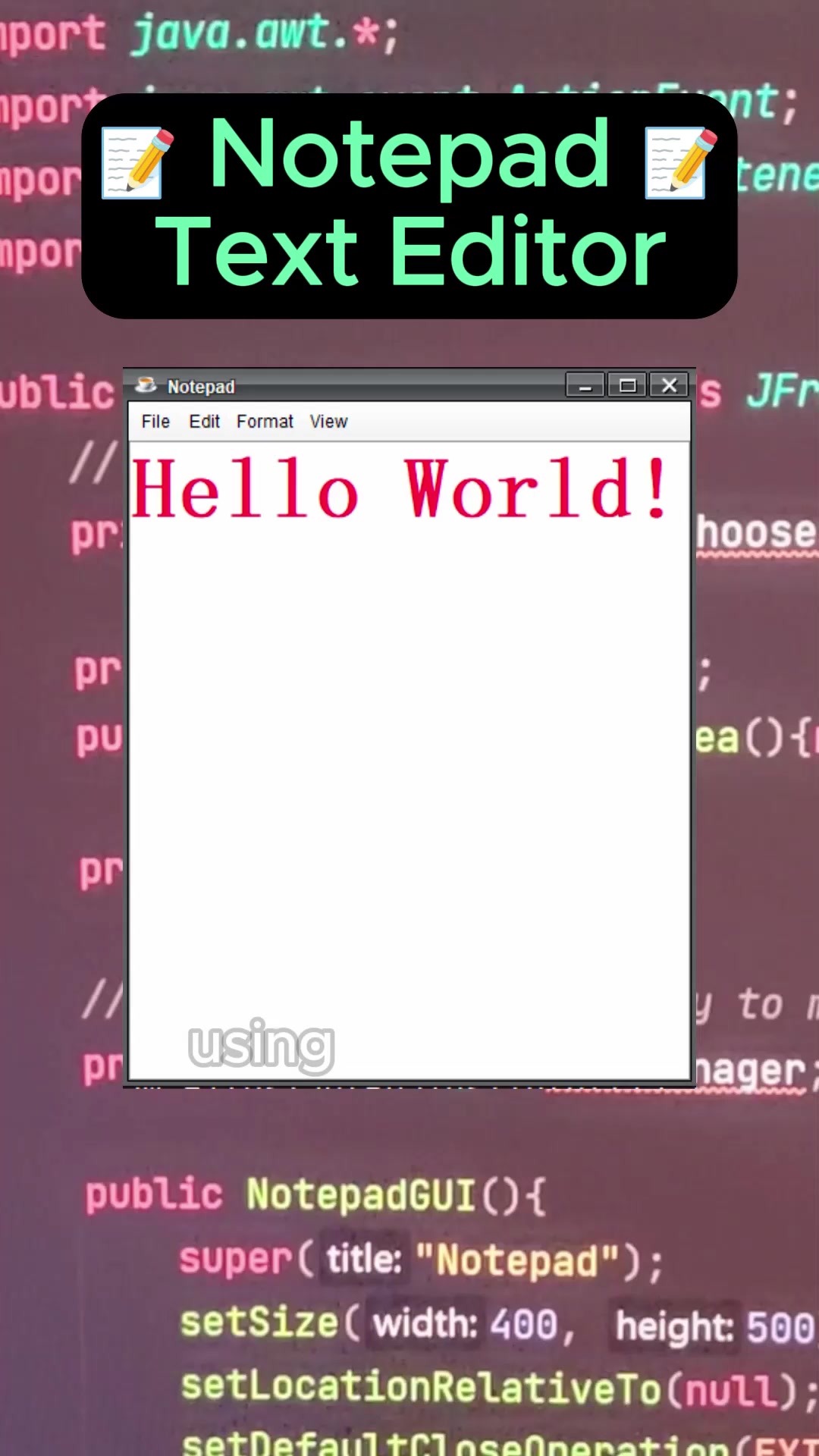819x1456 pixels.
Task: Click the 'Notepad' title bar text
Action: pos(201,387)
